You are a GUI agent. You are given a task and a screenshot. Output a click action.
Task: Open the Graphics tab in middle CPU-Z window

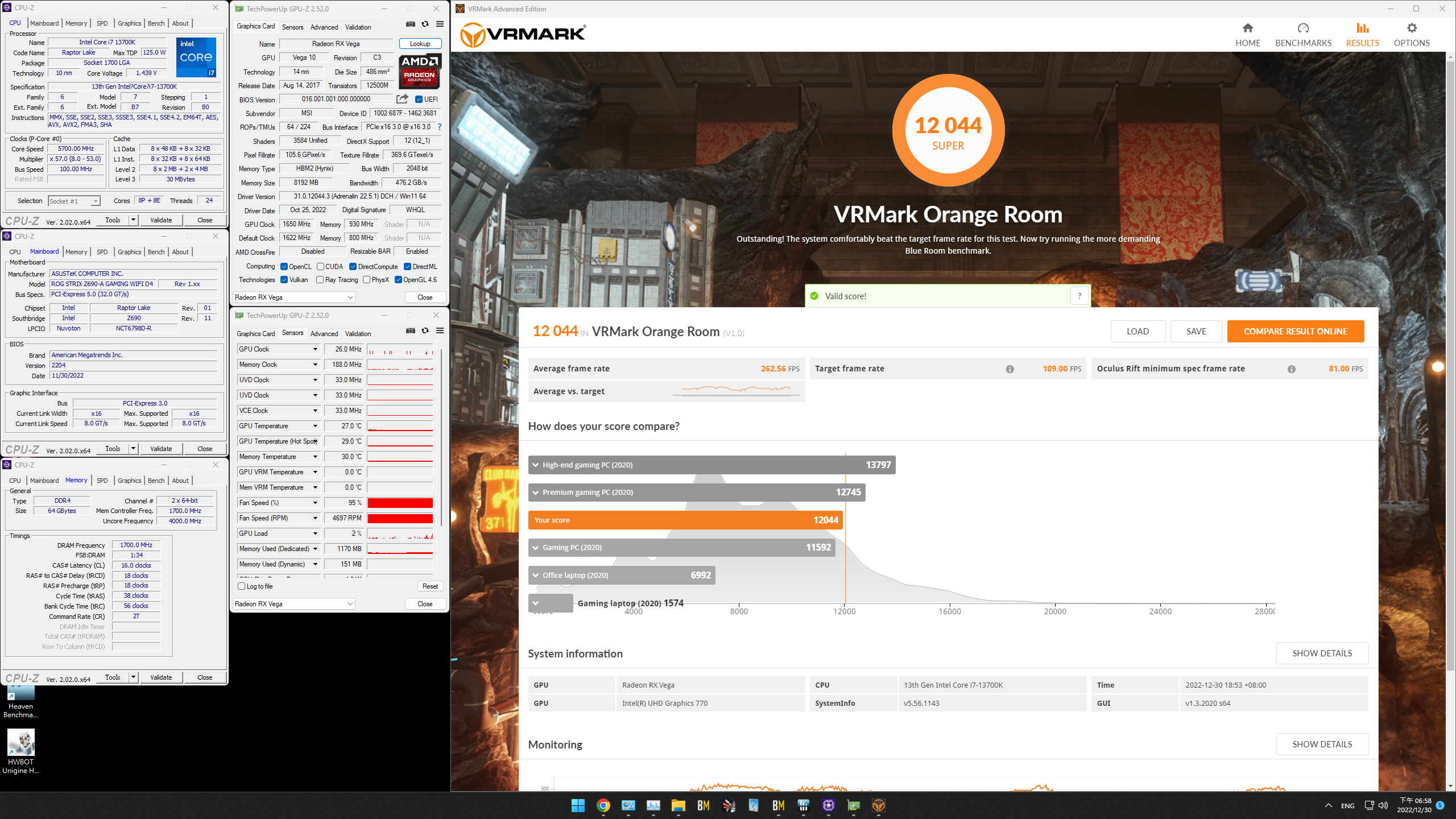pos(129,252)
